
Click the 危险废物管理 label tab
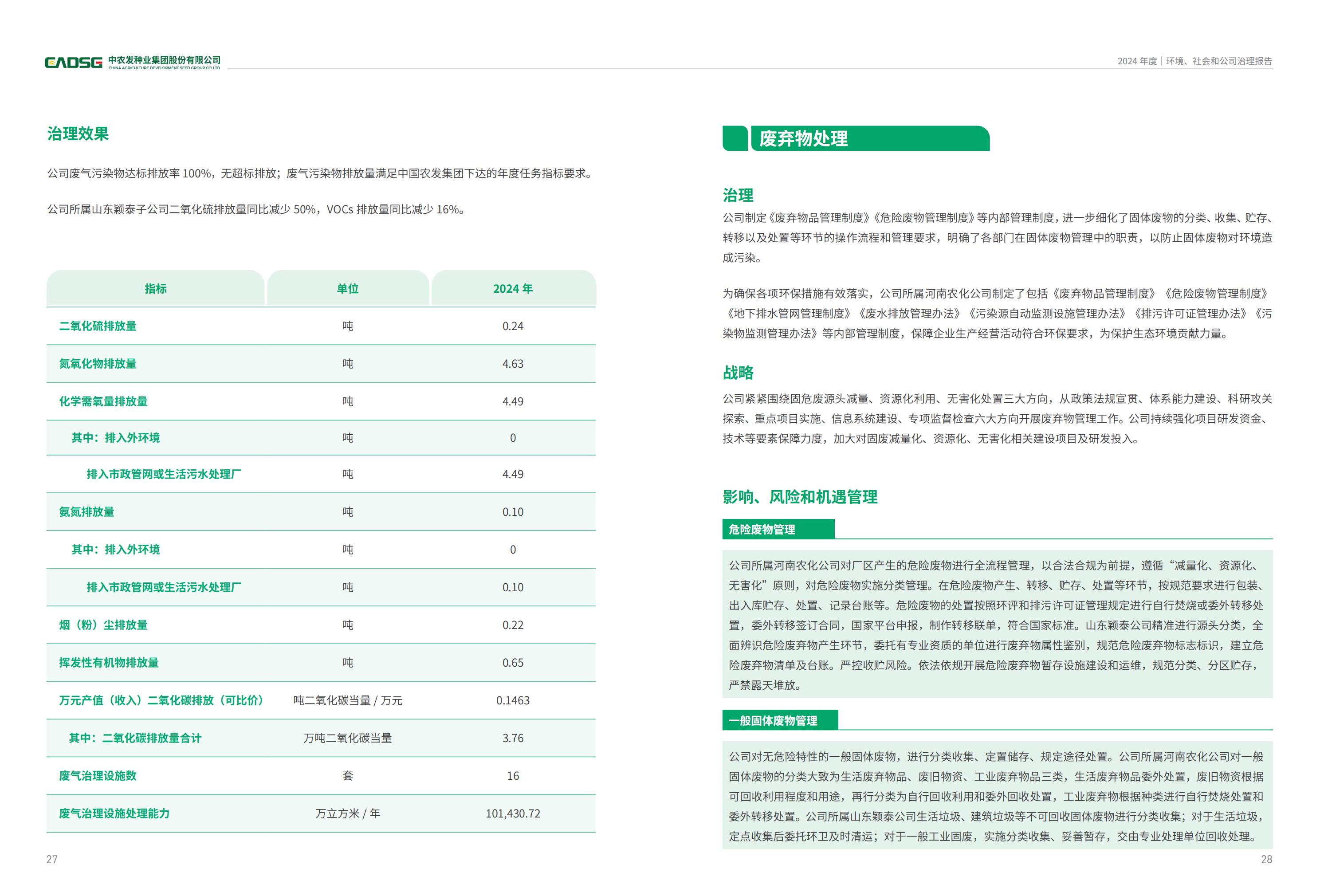pos(778,529)
